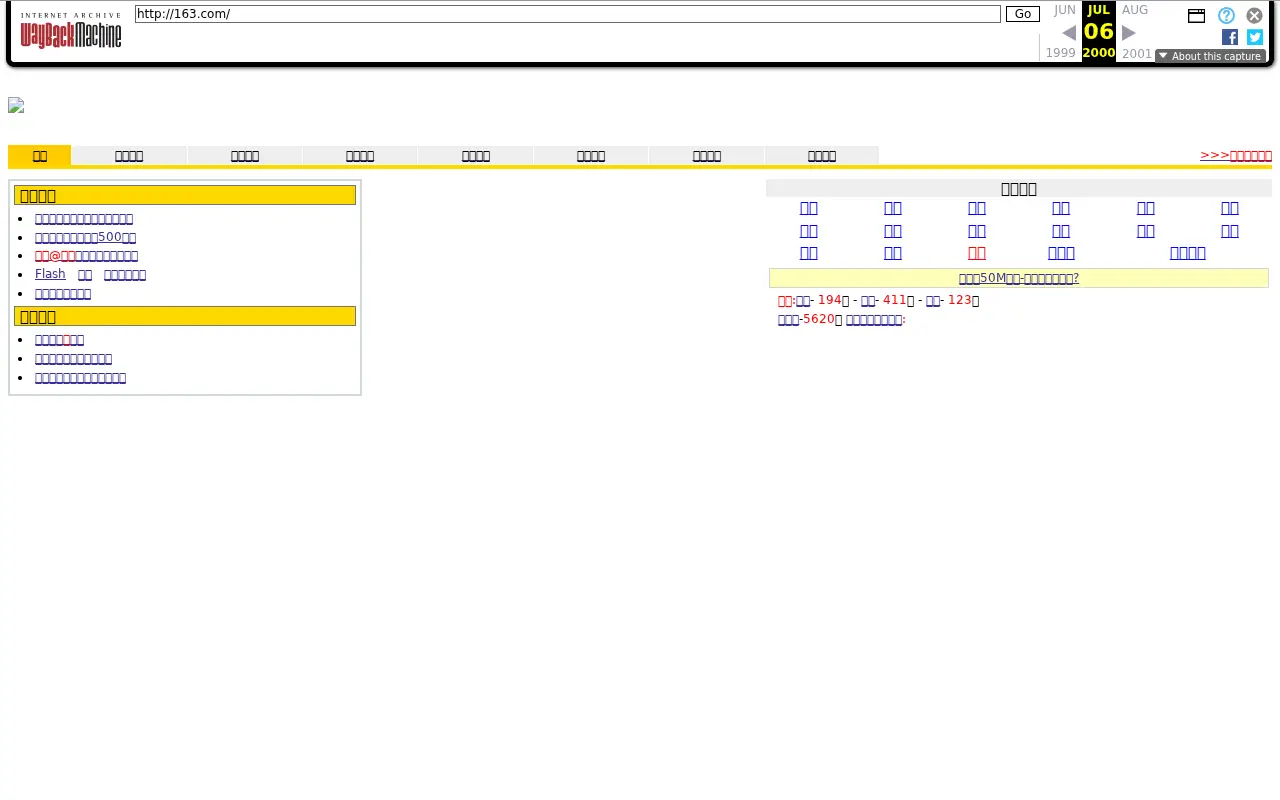Image resolution: width=1280 pixels, height=800 pixels.
Task: Click the red number 194
Action: 829,300
